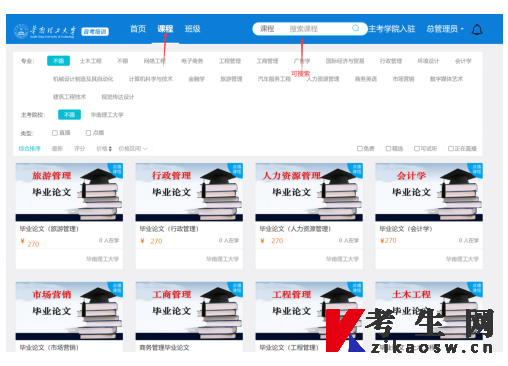Filter by 土木工程 major
Image resolution: width=508 pixels, height=366 pixels.
pyautogui.click(x=91, y=61)
